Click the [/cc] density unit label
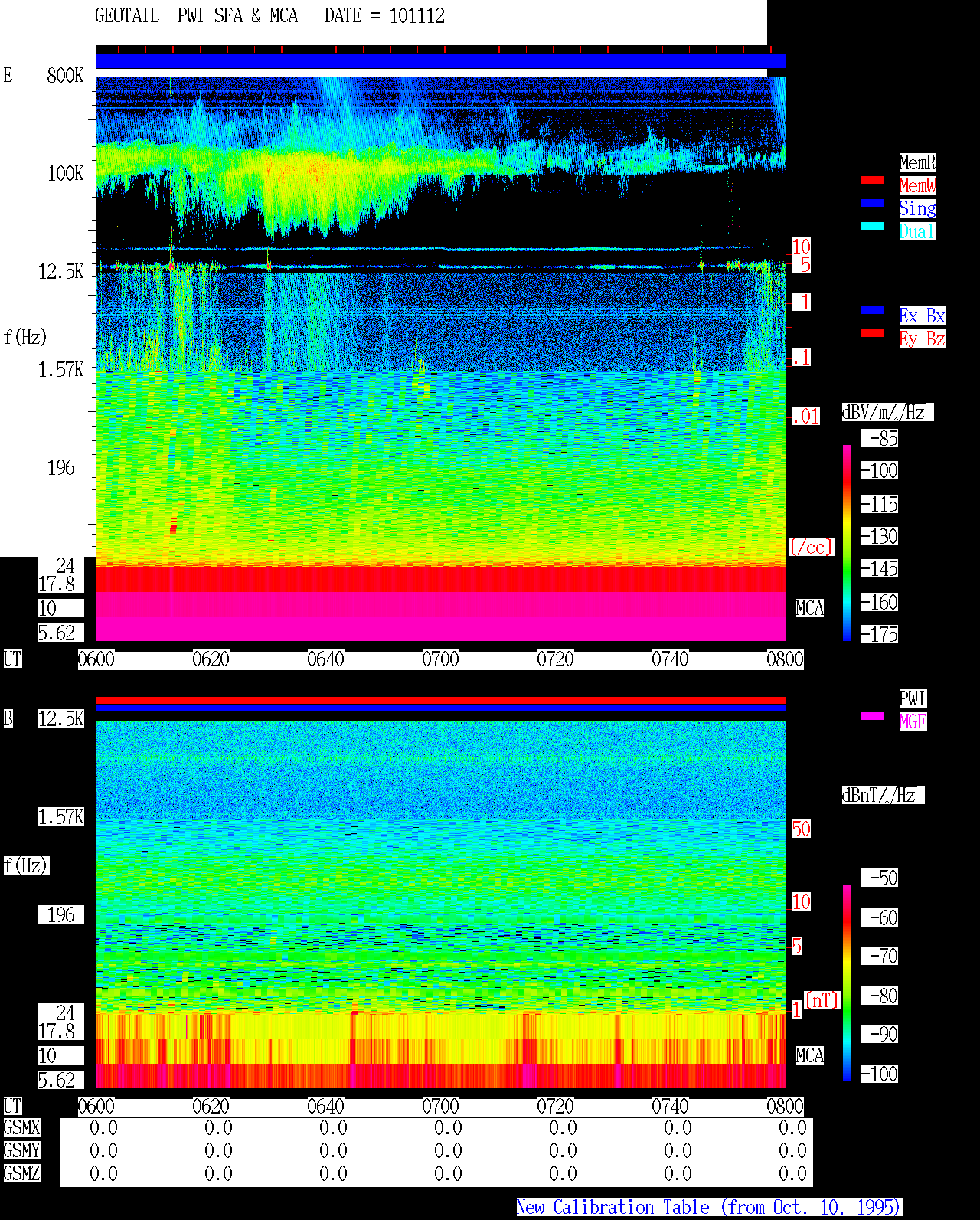 click(811, 548)
